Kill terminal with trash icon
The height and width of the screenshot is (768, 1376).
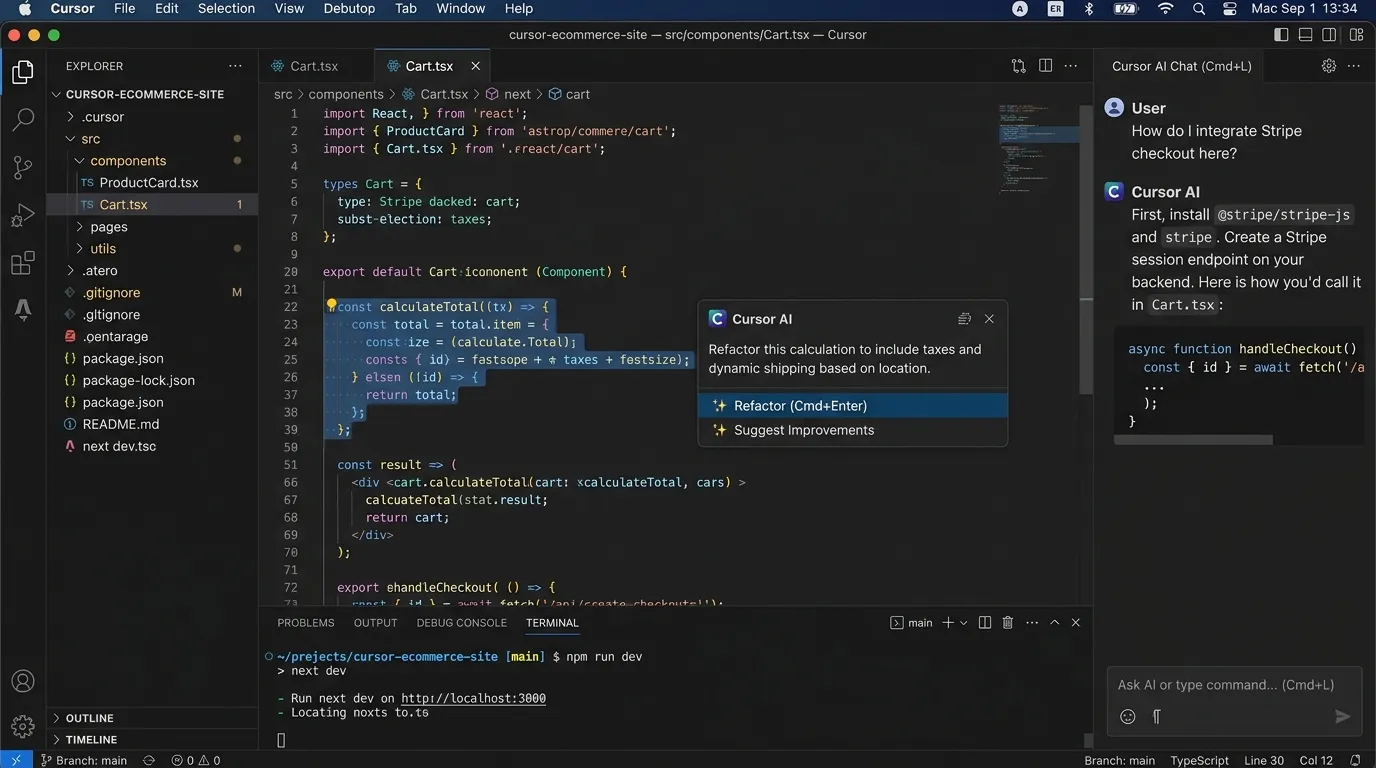pyautogui.click(x=1008, y=622)
